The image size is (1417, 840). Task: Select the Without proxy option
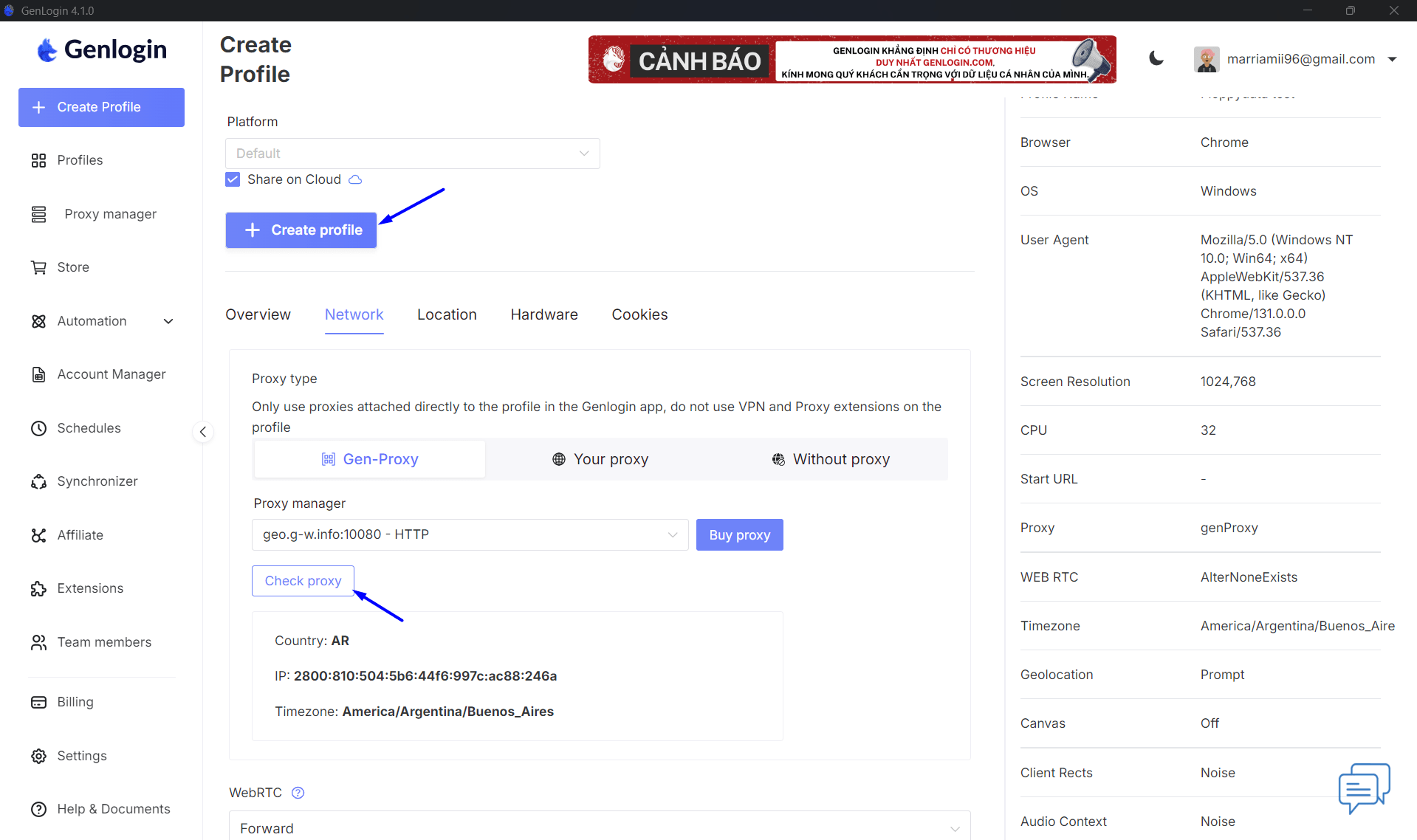tap(831, 459)
